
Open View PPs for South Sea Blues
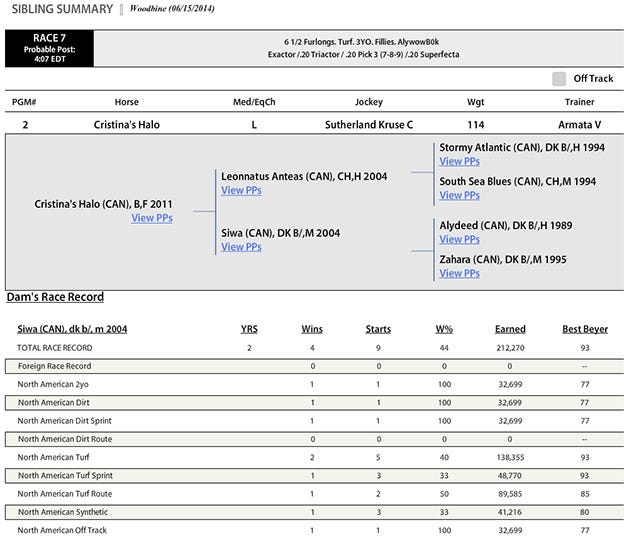pos(459,195)
